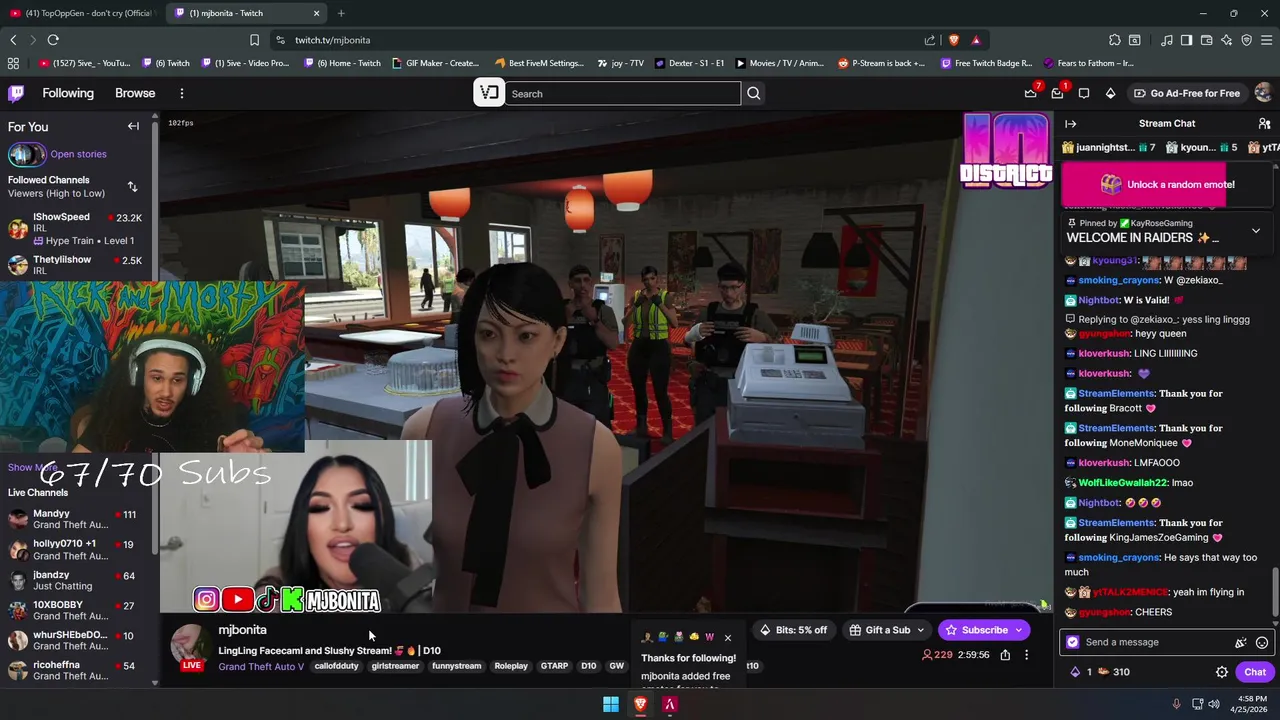
Task: Open chat emote picker
Action: pyautogui.click(x=1262, y=642)
